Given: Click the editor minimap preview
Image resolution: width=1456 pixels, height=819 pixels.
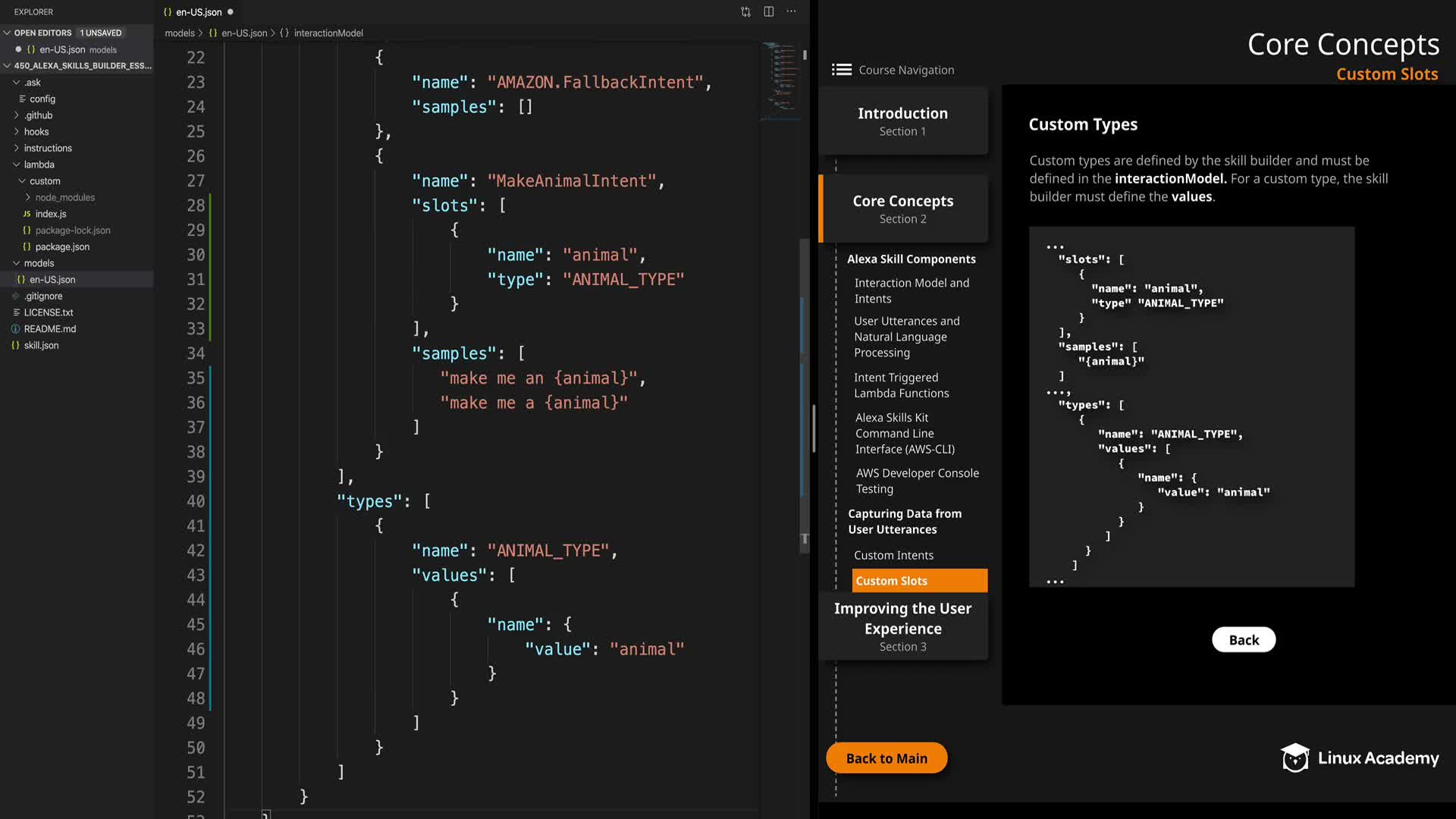Looking at the screenshot, I should [x=781, y=80].
